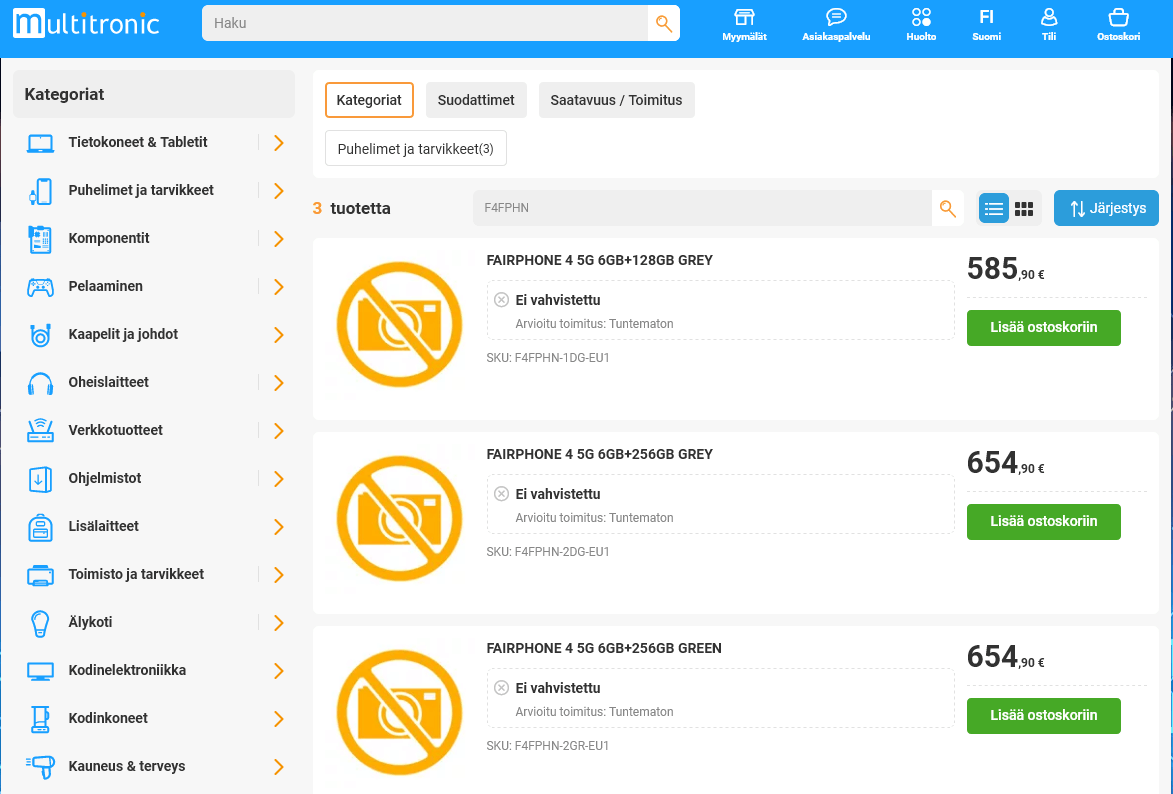Click the Kodinelektroniikka TV icon

tap(40, 671)
